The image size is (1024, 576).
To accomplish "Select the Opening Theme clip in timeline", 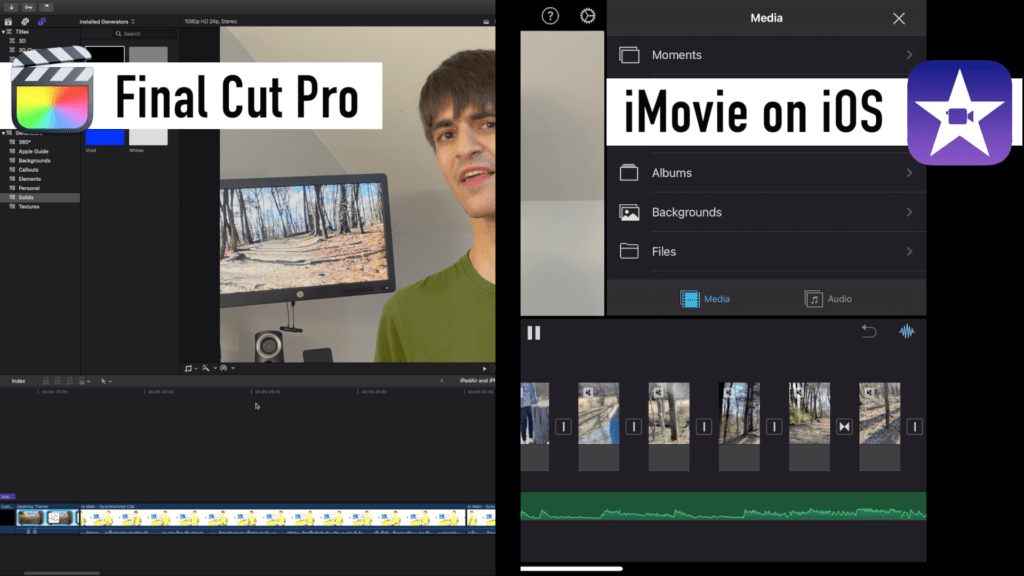I will click(x=47, y=518).
